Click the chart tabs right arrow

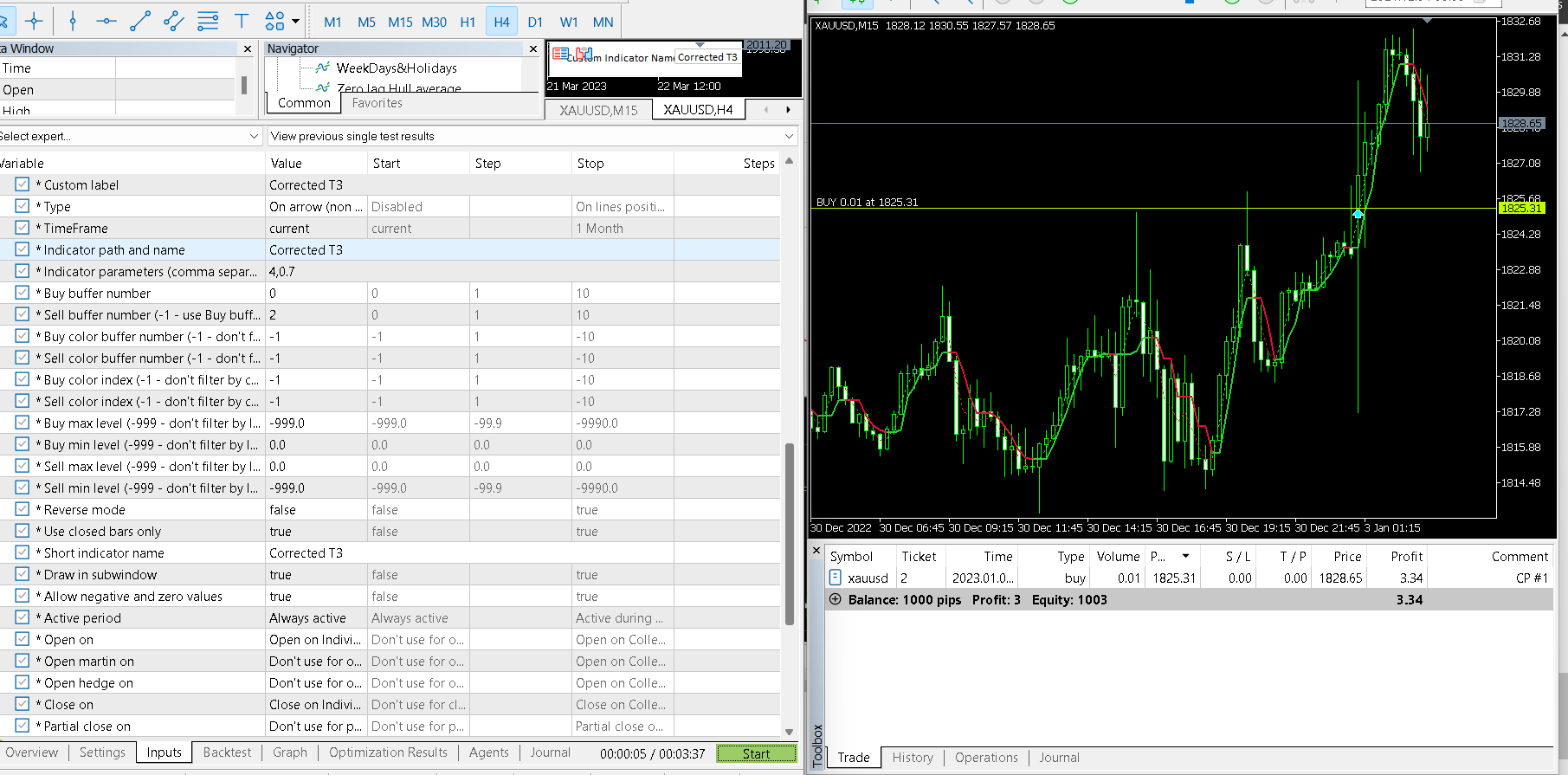click(788, 110)
